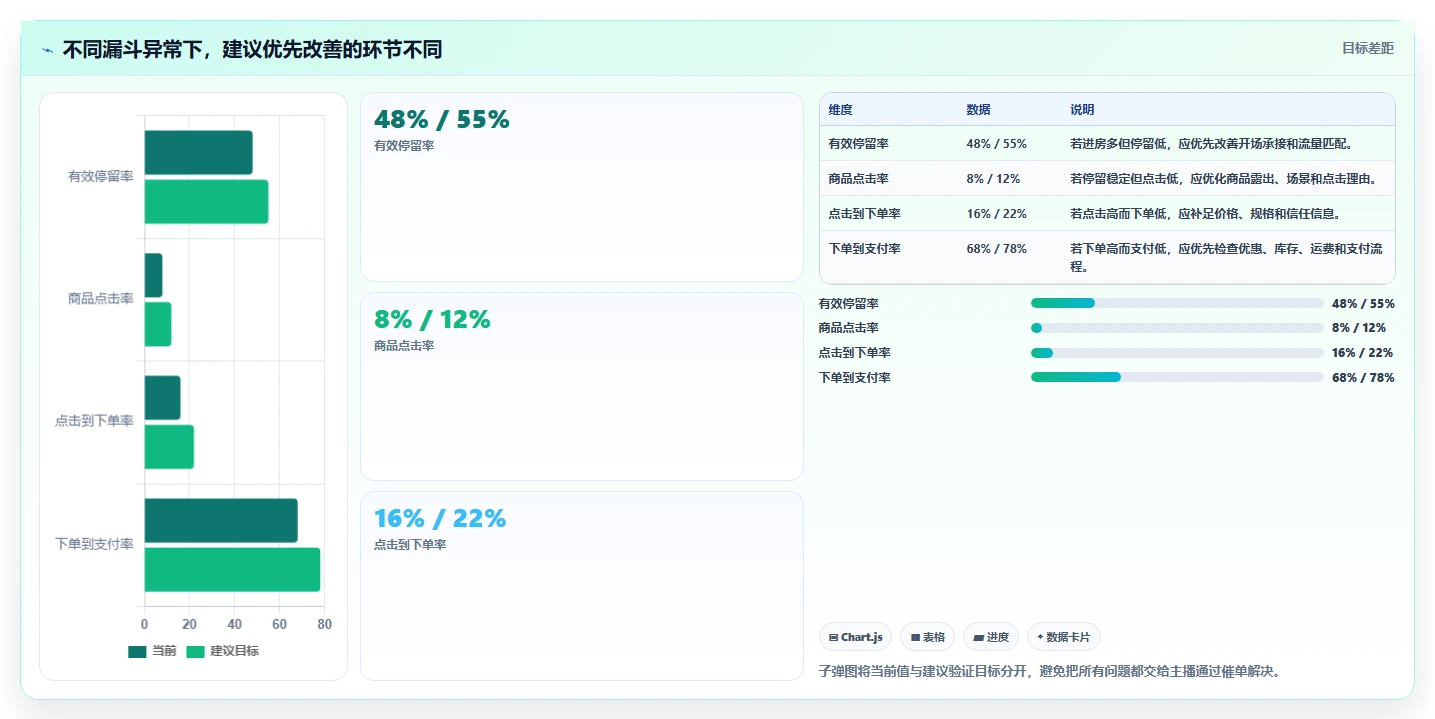The image size is (1435, 719).
Task: Click the 商品点击率 progress bar
Action: 1177,328
